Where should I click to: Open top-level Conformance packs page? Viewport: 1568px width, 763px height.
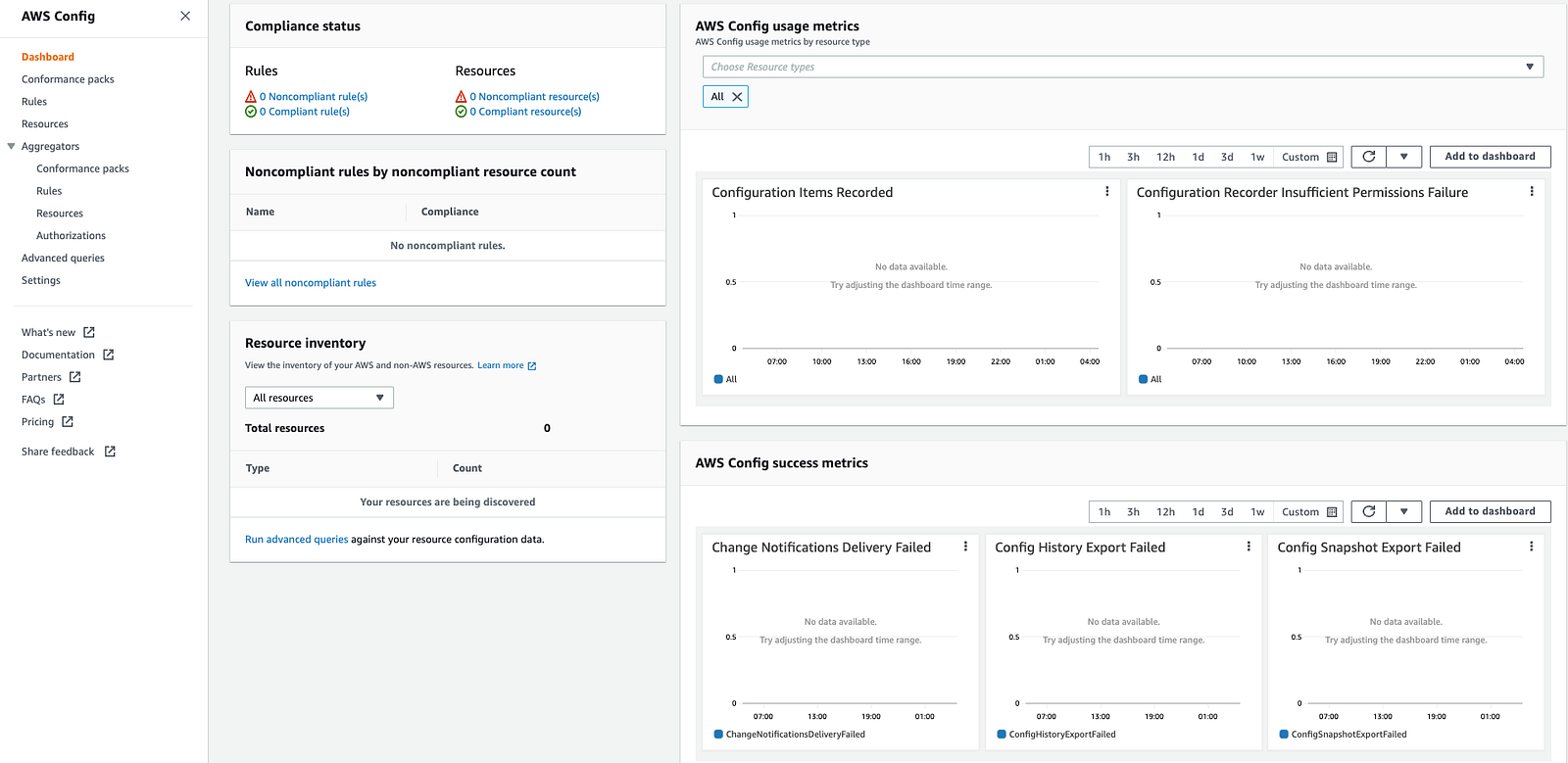click(x=68, y=79)
